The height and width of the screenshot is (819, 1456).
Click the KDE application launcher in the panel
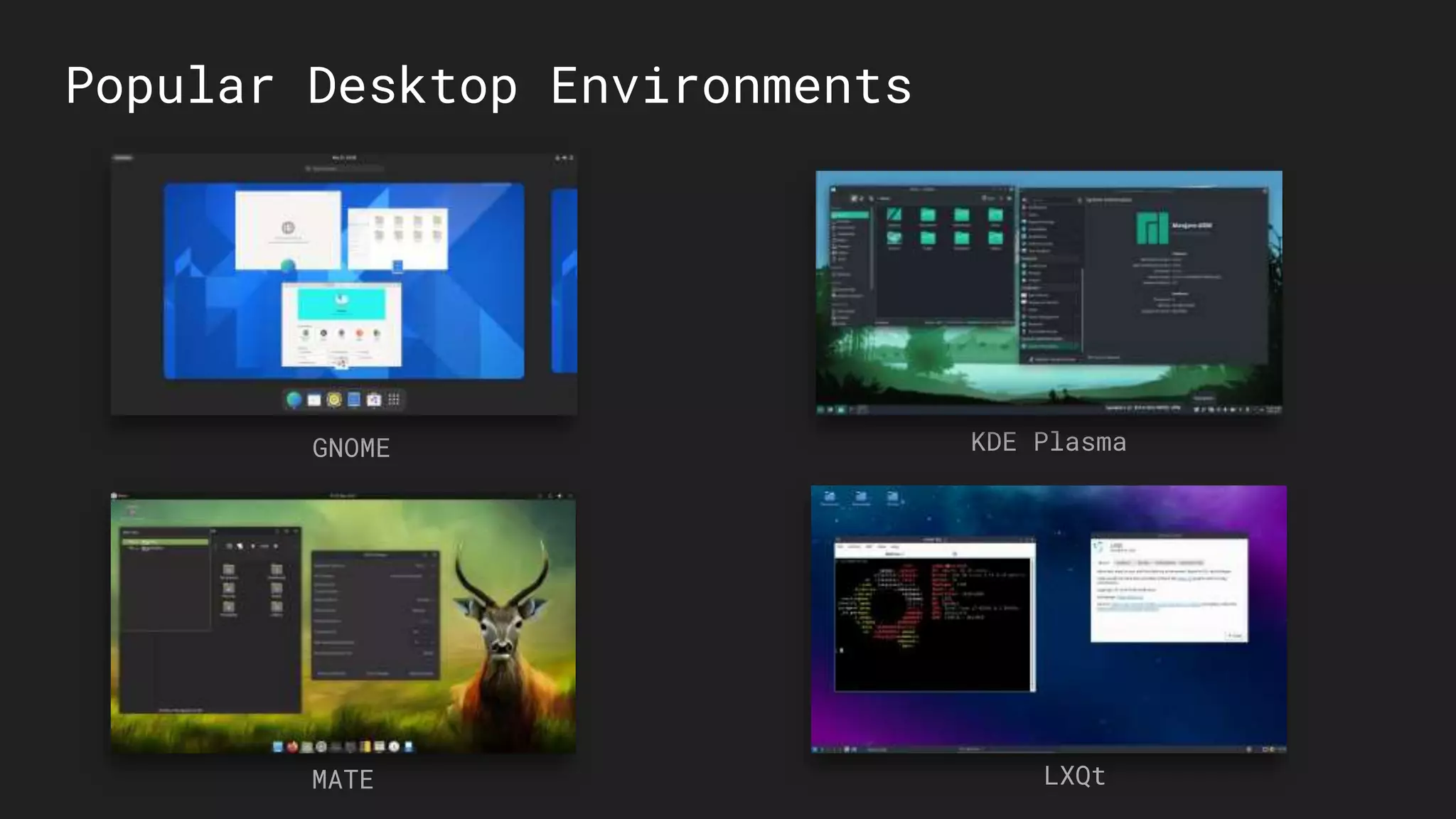pyautogui.click(x=820, y=409)
